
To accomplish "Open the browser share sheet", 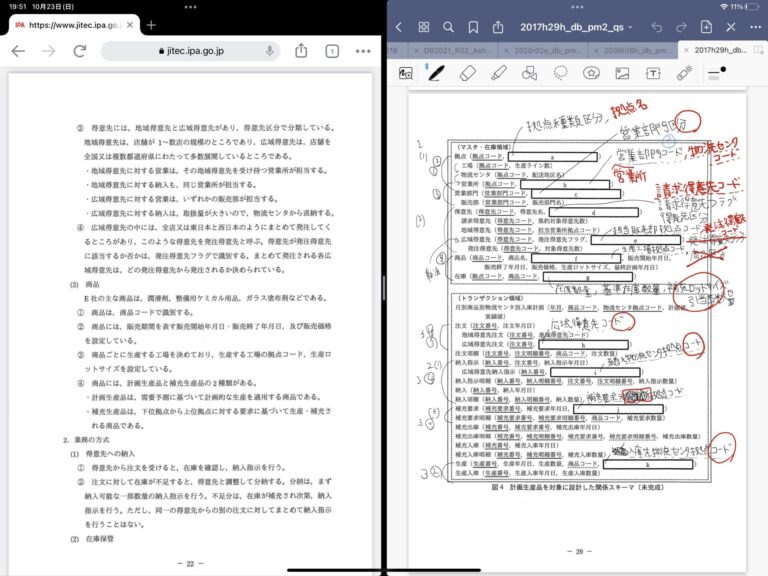I will tap(301, 50).
